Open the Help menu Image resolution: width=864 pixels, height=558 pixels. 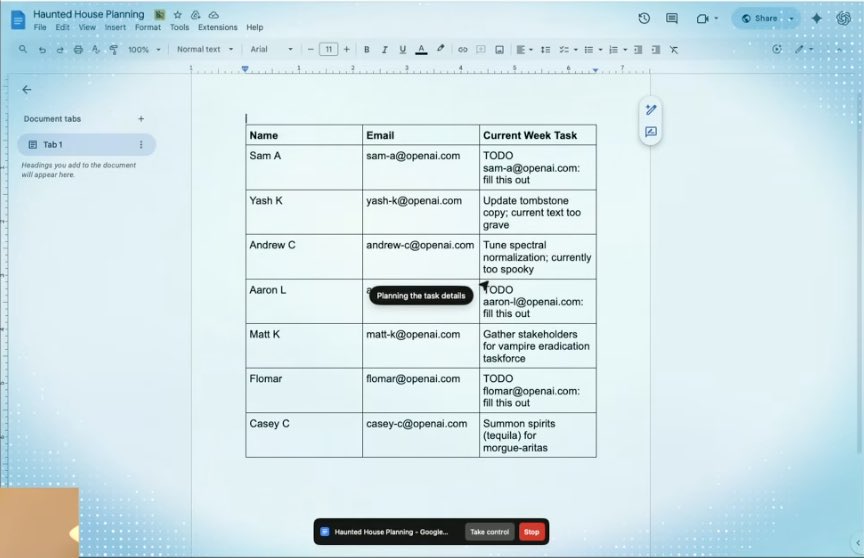255,27
